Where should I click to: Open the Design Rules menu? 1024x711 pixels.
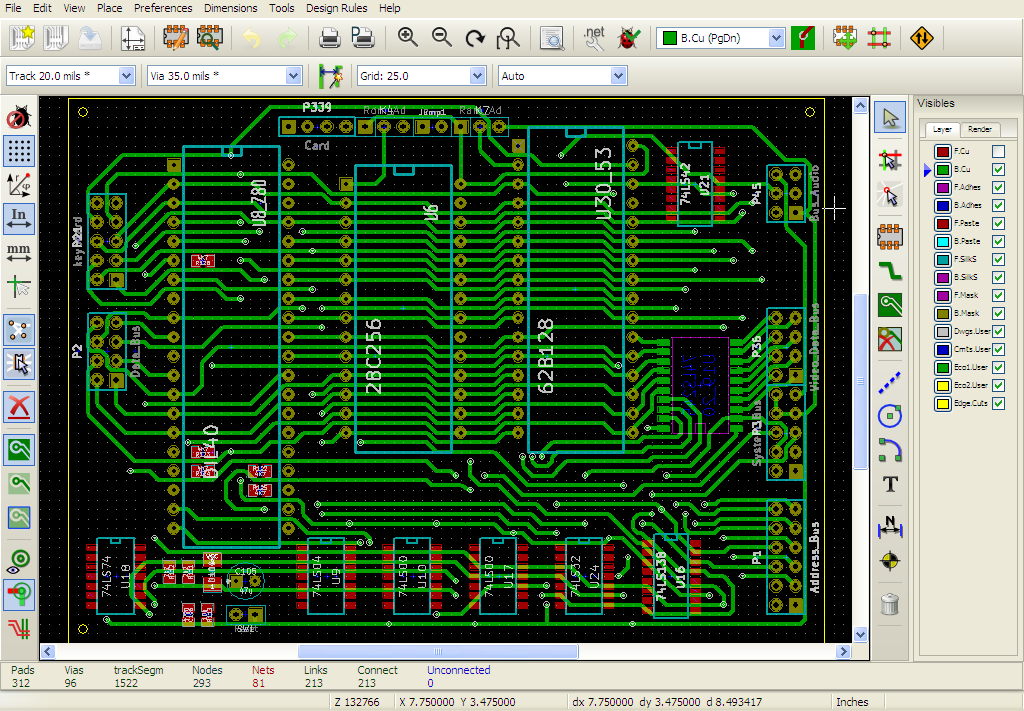pos(336,8)
